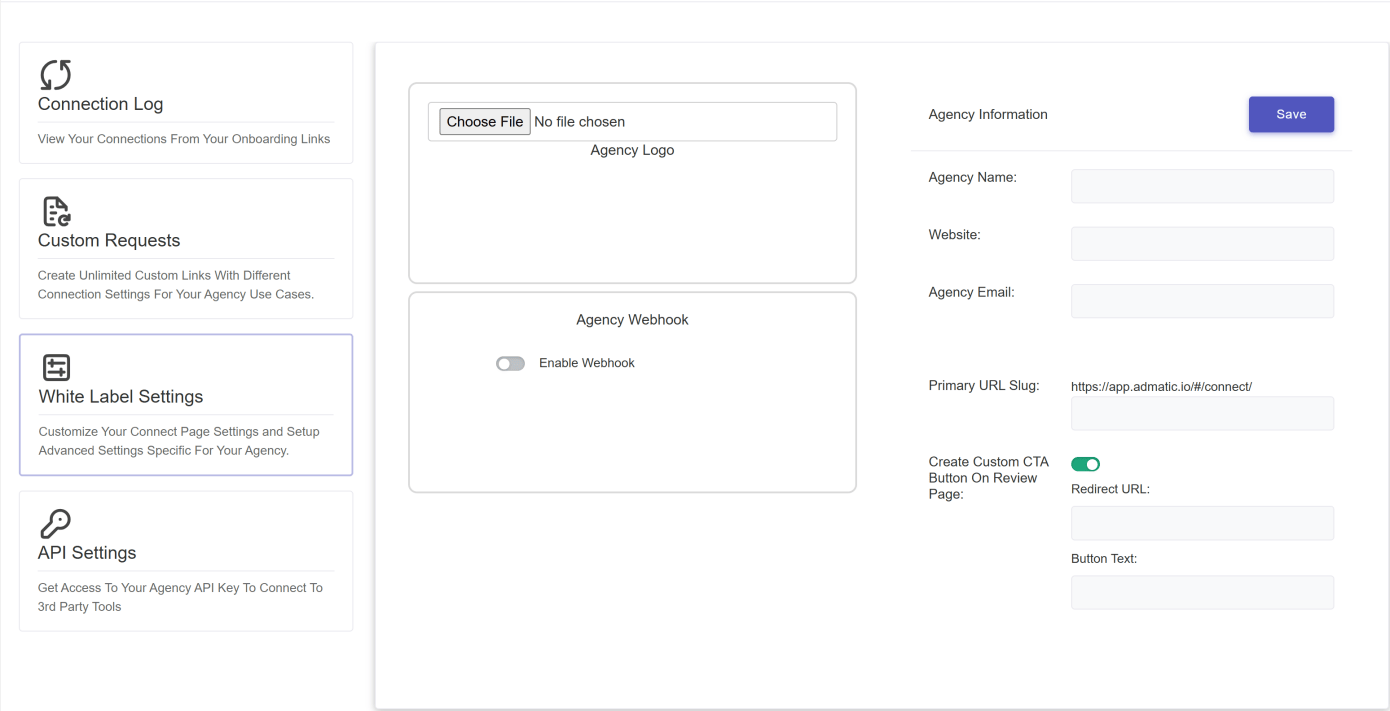This screenshot has width=1390, height=711.
Task: Select the Redirect URL input field
Action: 1202,523
